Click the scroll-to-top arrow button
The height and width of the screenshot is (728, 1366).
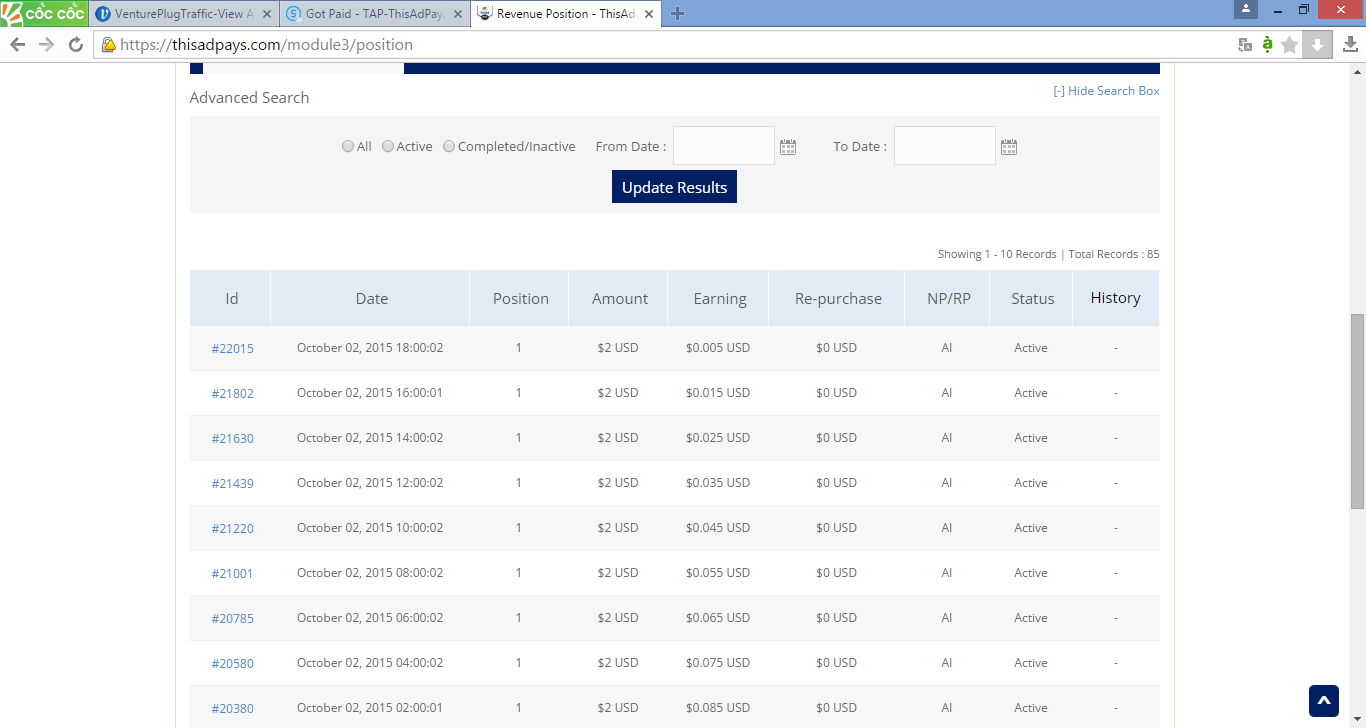click(x=1324, y=701)
